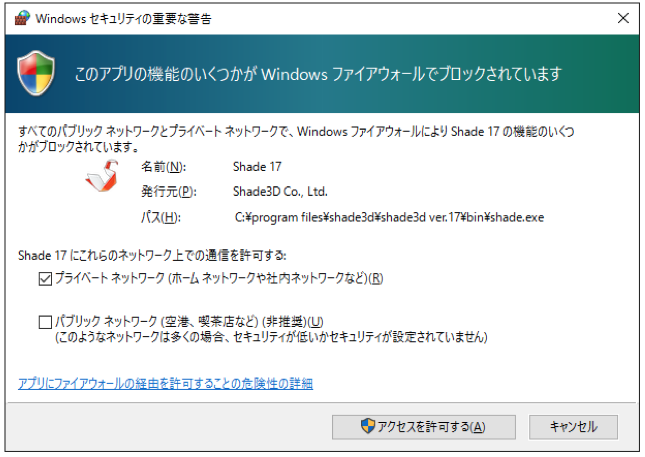This screenshot has height=457, width=645.
Task: Uncheck the プライベート ネットワーク checkbox
Action: (45, 279)
